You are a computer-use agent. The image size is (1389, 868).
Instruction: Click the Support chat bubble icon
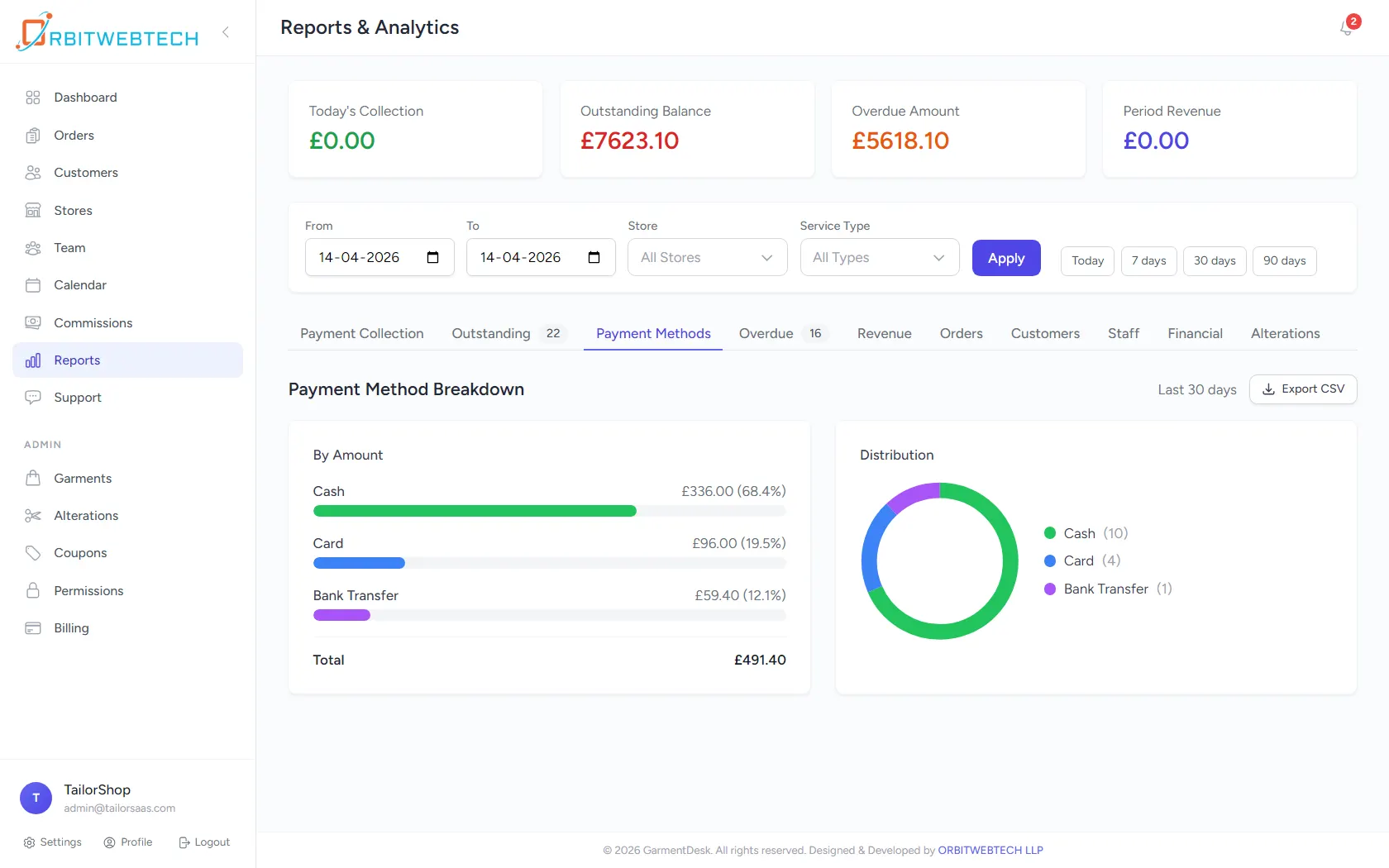(33, 398)
